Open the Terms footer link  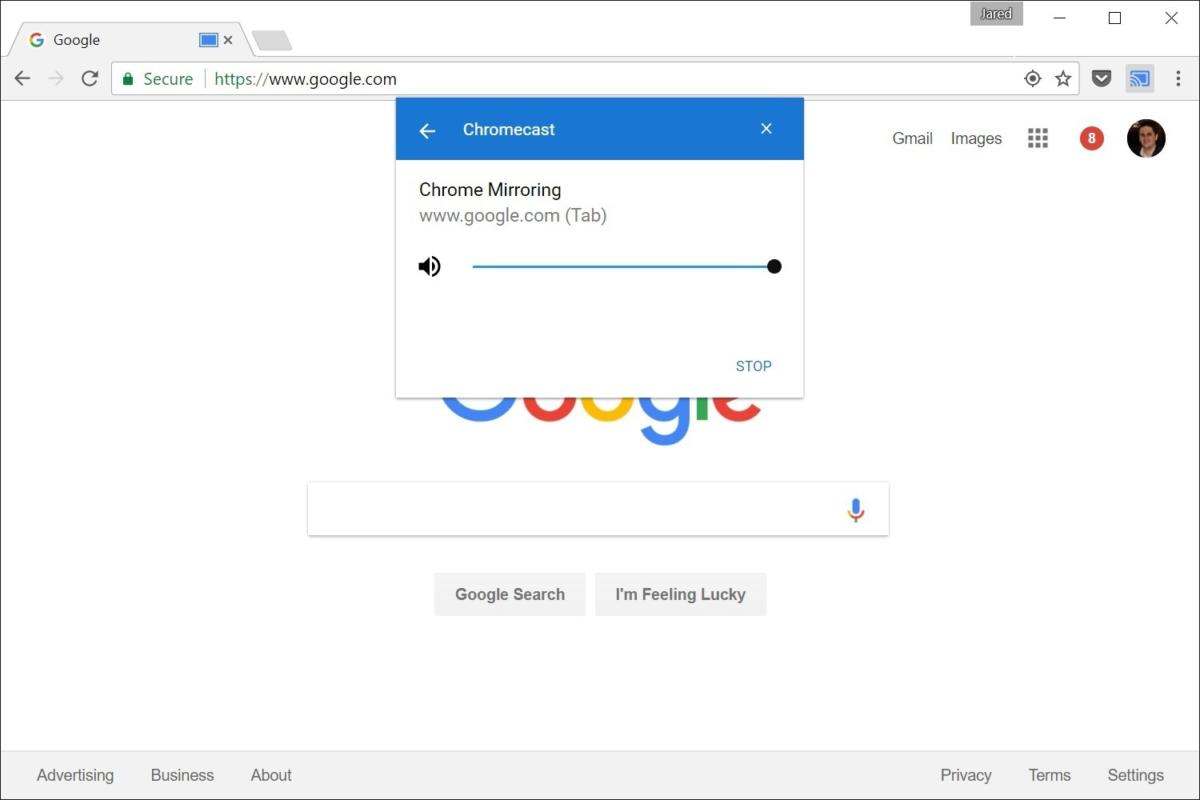click(x=1049, y=775)
